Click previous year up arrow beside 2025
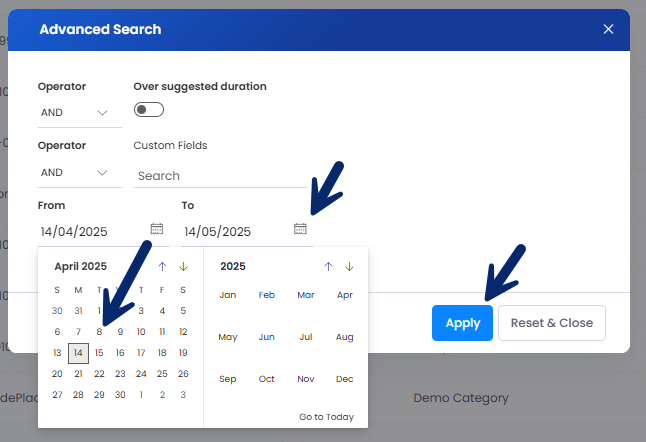 pos(328,266)
